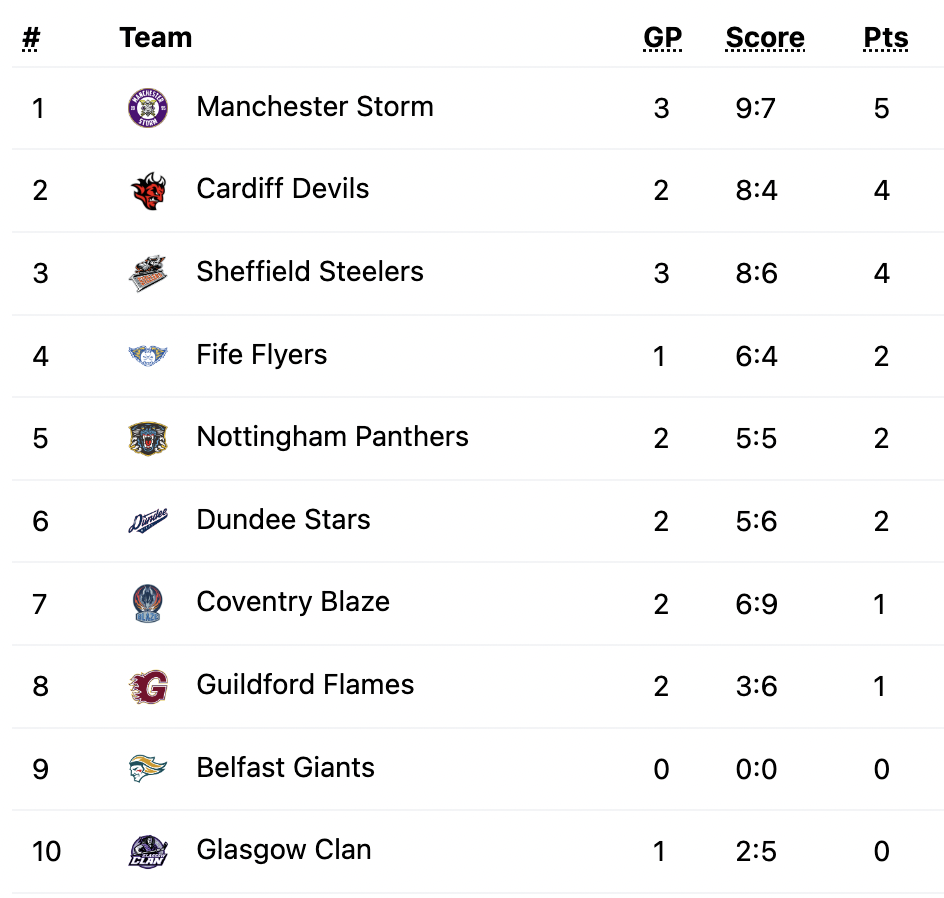This screenshot has height=898, width=944.
Task: Click the Manchester Storm team logo
Action: tap(148, 108)
